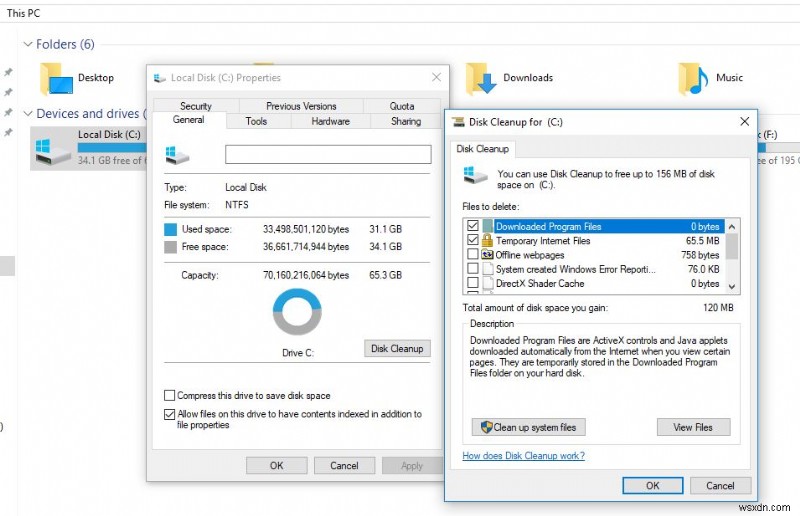Click scroll up arrow in Files to delete list
The height and width of the screenshot is (516, 800).
click(732, 227)
